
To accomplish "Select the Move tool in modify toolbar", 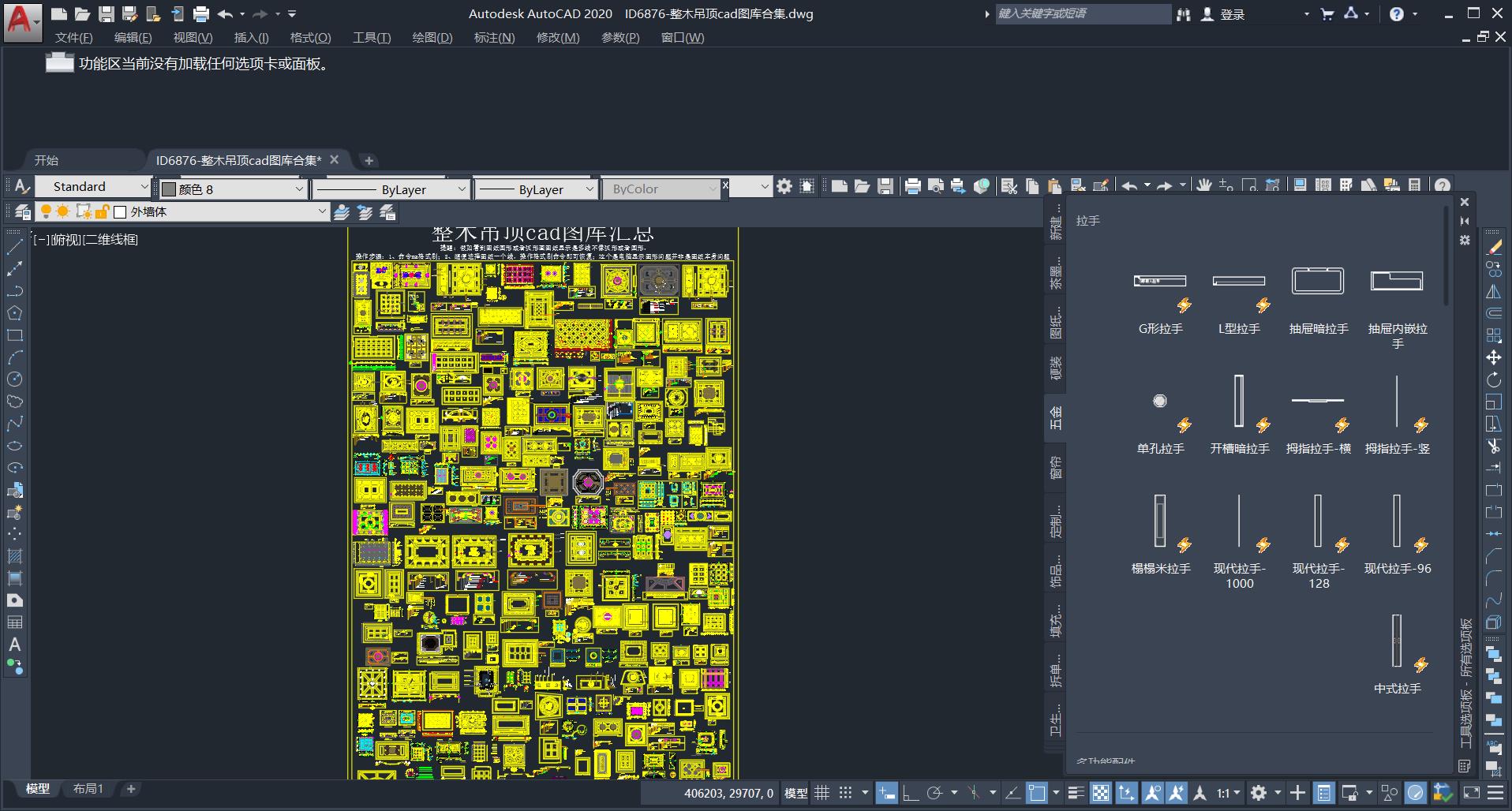I will point(1494,357).
